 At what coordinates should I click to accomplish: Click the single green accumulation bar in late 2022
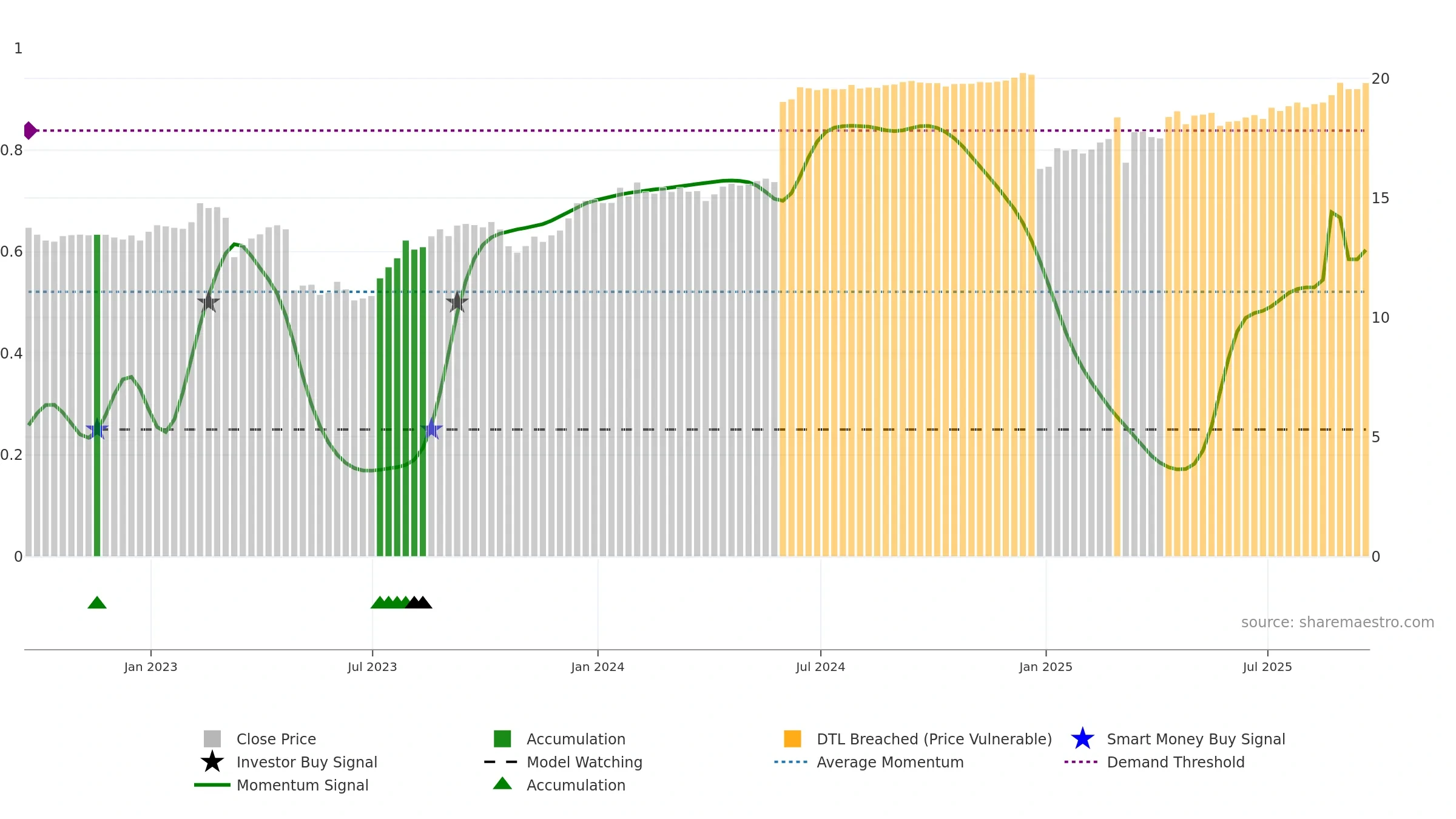97,394
